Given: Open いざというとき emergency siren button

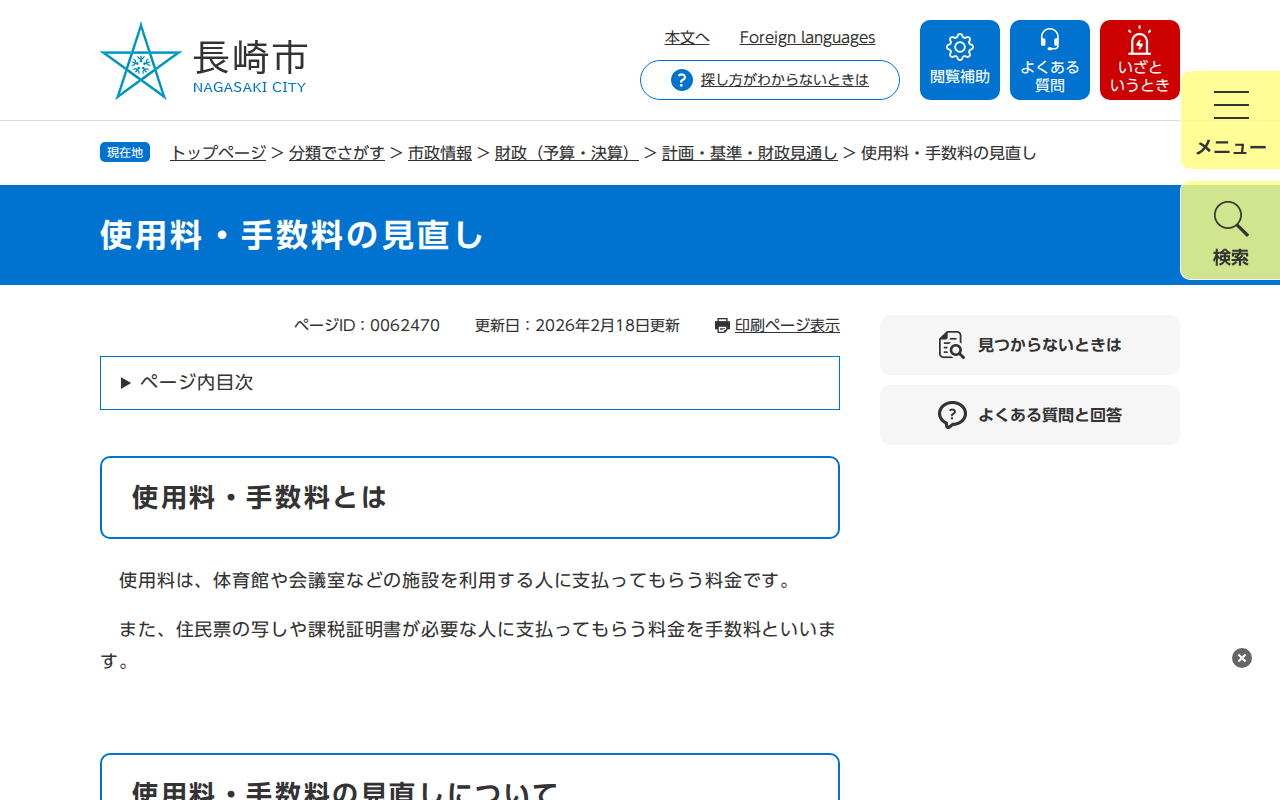Looking at the screenshot, I should [x=1140, y=60].
